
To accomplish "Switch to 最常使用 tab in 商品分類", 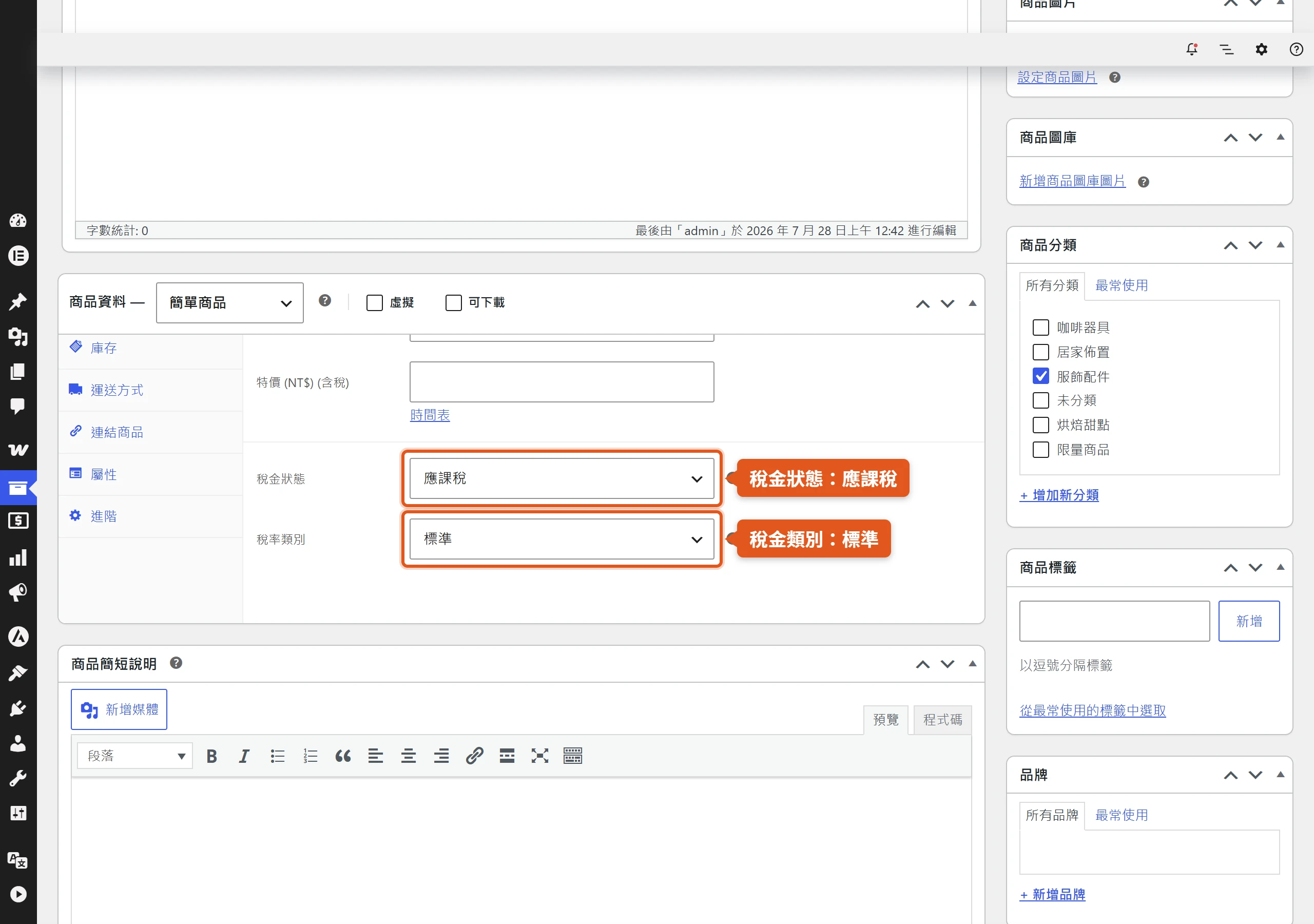I will [x=1121, y=286].
